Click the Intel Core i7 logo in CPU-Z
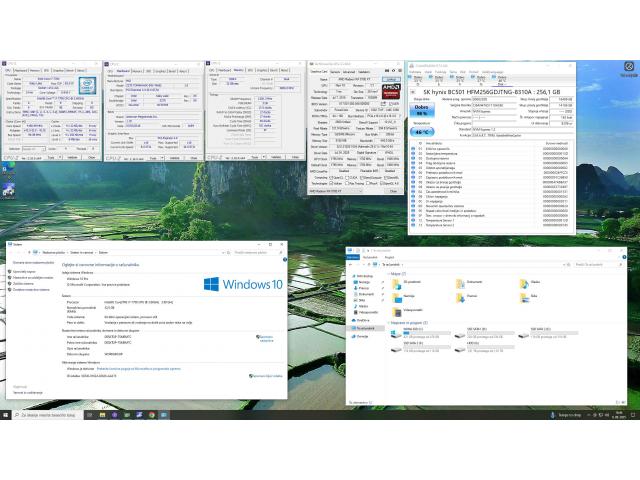 point(87,85)
